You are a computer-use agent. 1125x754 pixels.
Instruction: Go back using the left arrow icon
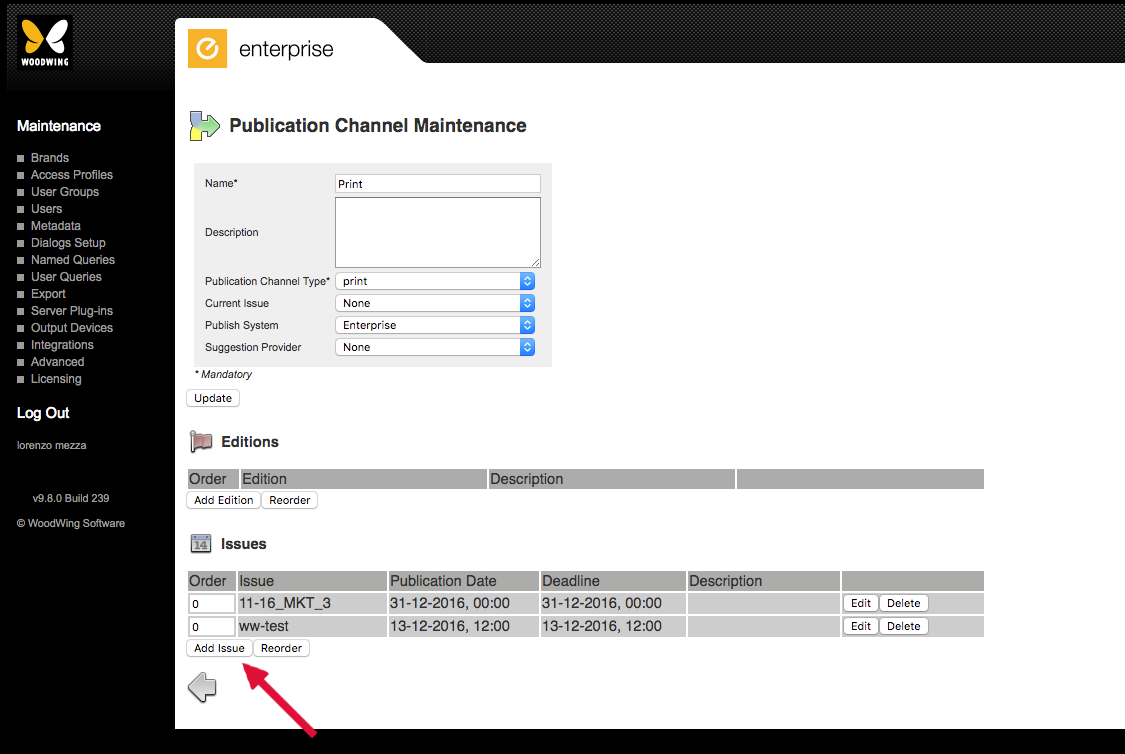tap(202, 687)
